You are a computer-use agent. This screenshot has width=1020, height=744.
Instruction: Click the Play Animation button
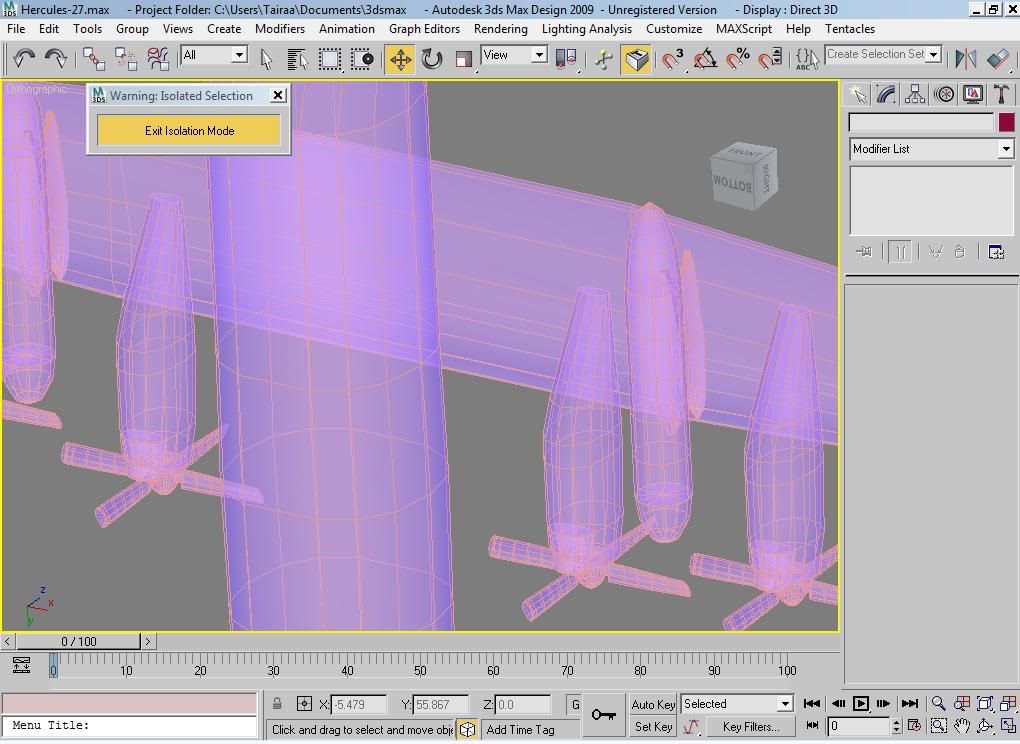click(860, 704)
